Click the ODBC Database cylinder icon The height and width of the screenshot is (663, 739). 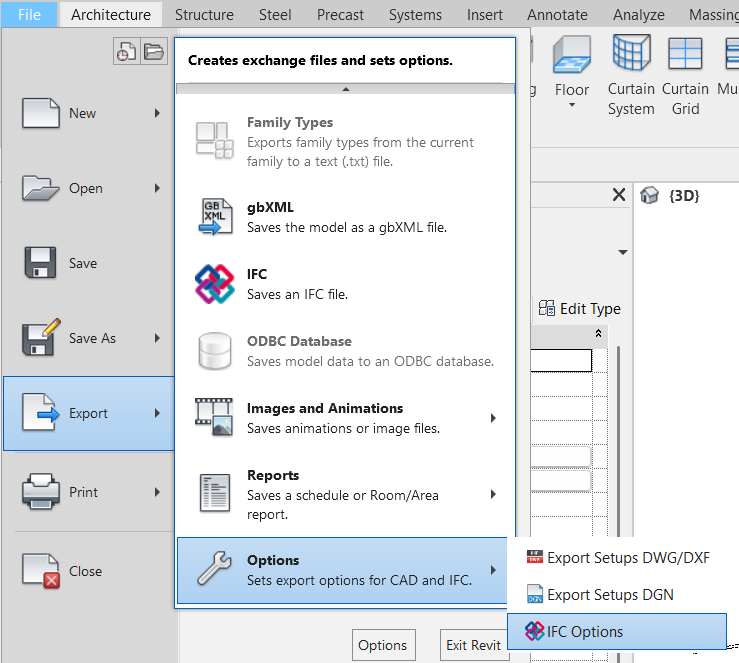coord(215,351)
